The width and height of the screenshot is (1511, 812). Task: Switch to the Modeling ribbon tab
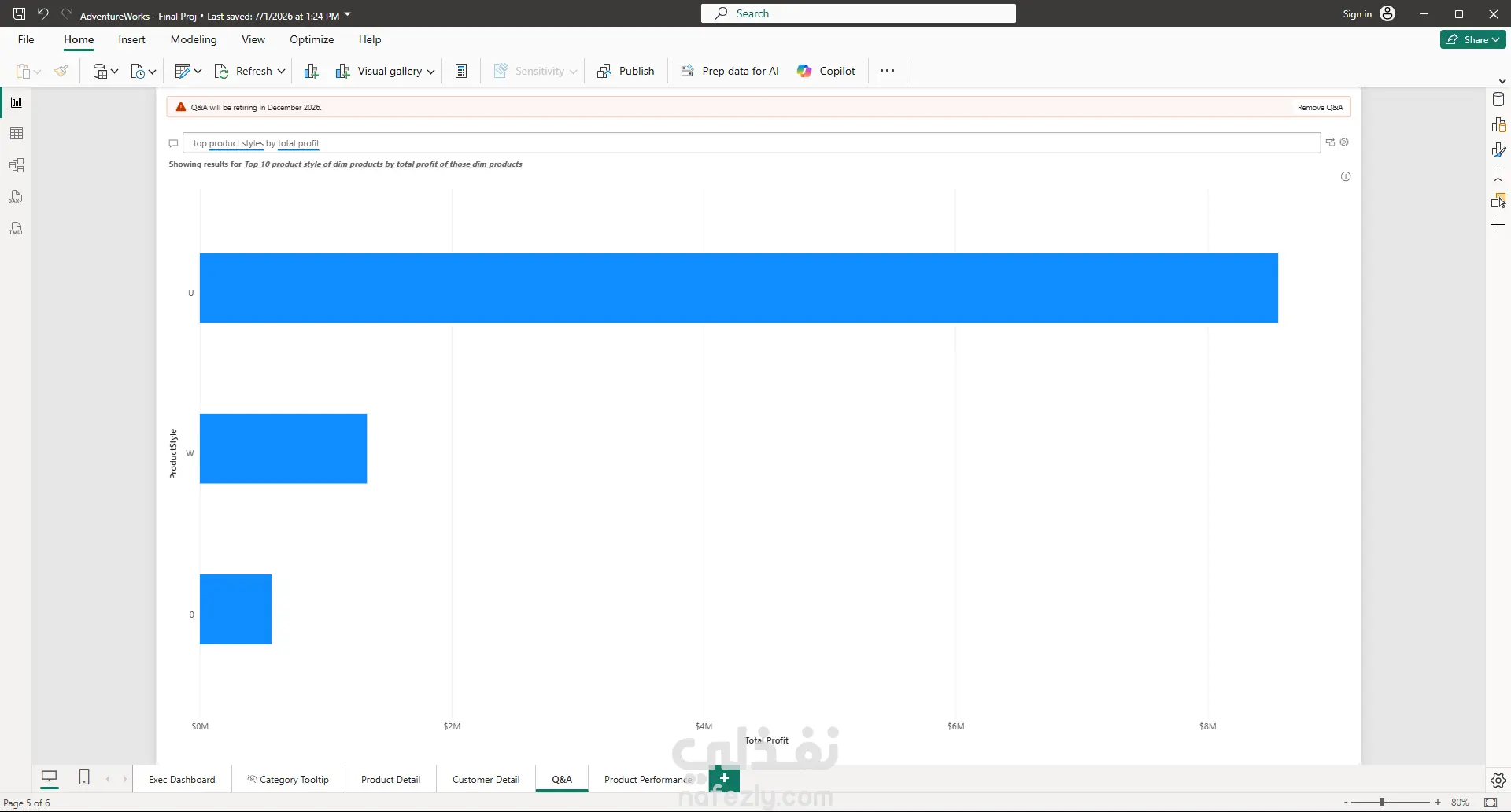pyautogui.click(x=194, y=39)
